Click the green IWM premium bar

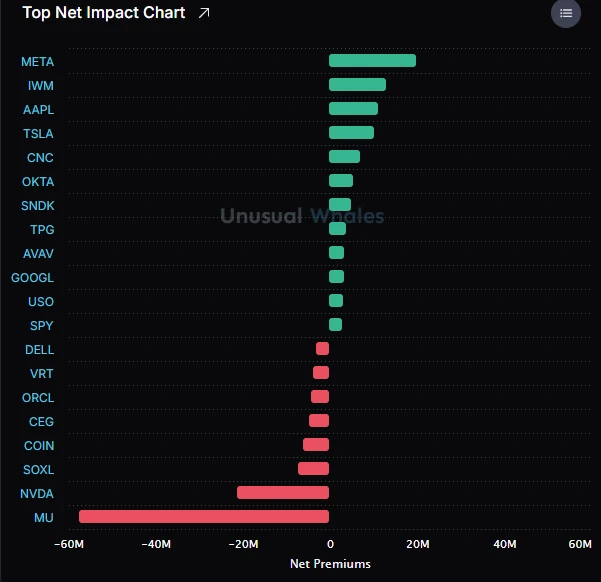(x=357, y=84)
